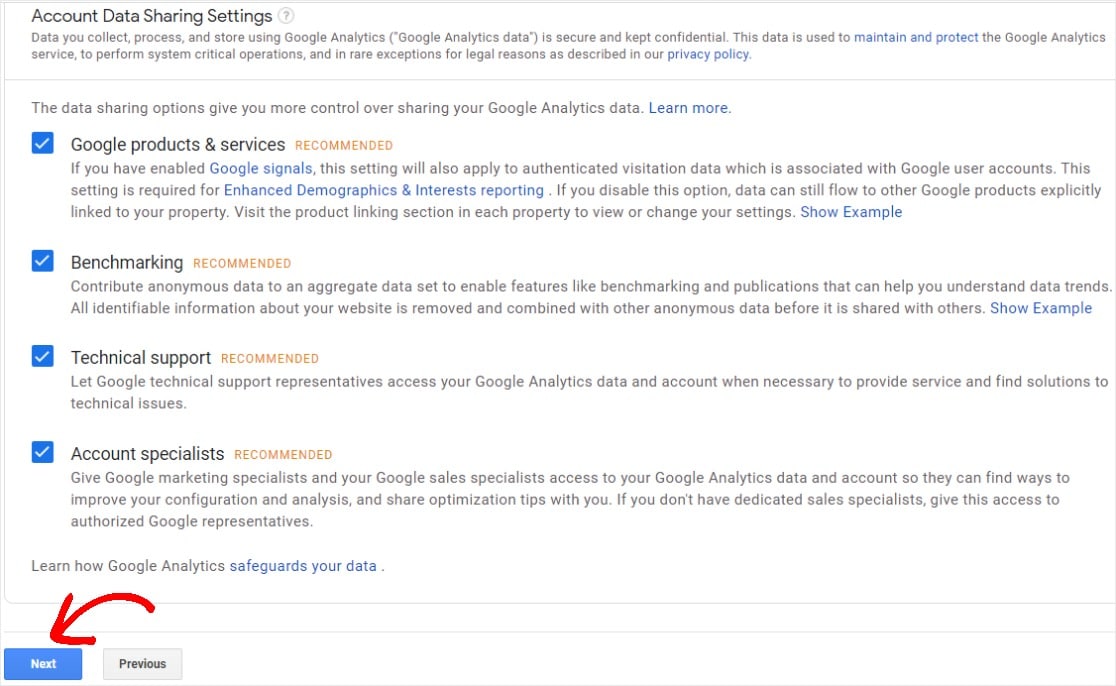
Task: Click the Google products & services heading
Action: [178, 144]
